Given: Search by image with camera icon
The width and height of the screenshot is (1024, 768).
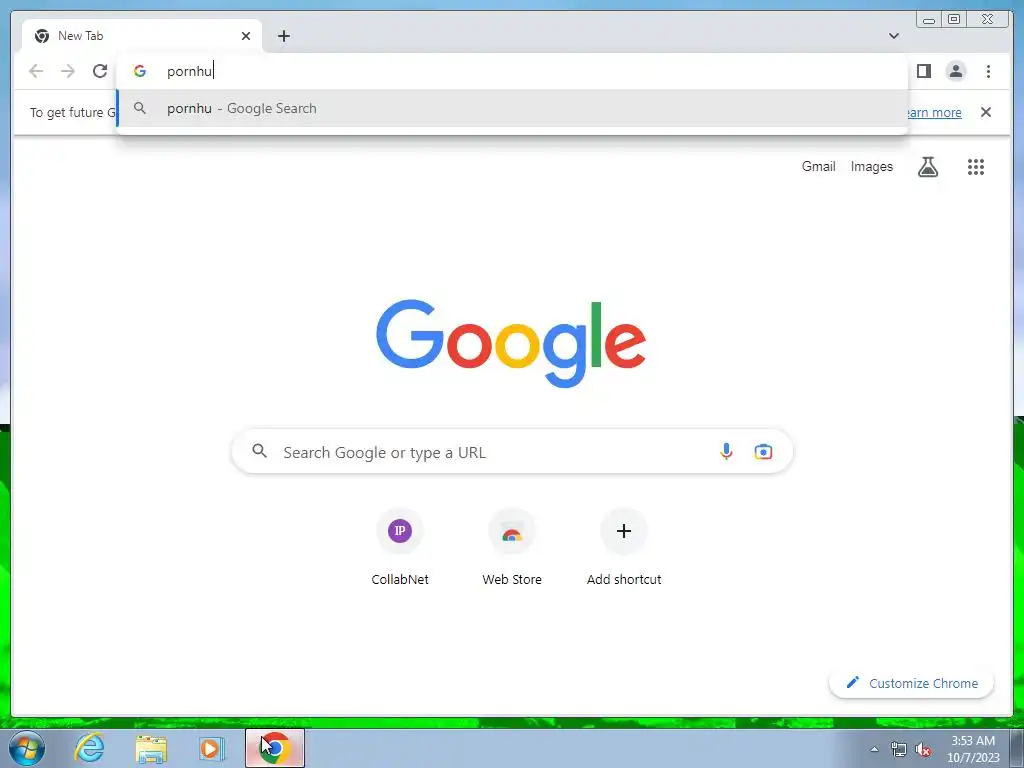Looking at the screenshot, I should click(x=763, y=451).
